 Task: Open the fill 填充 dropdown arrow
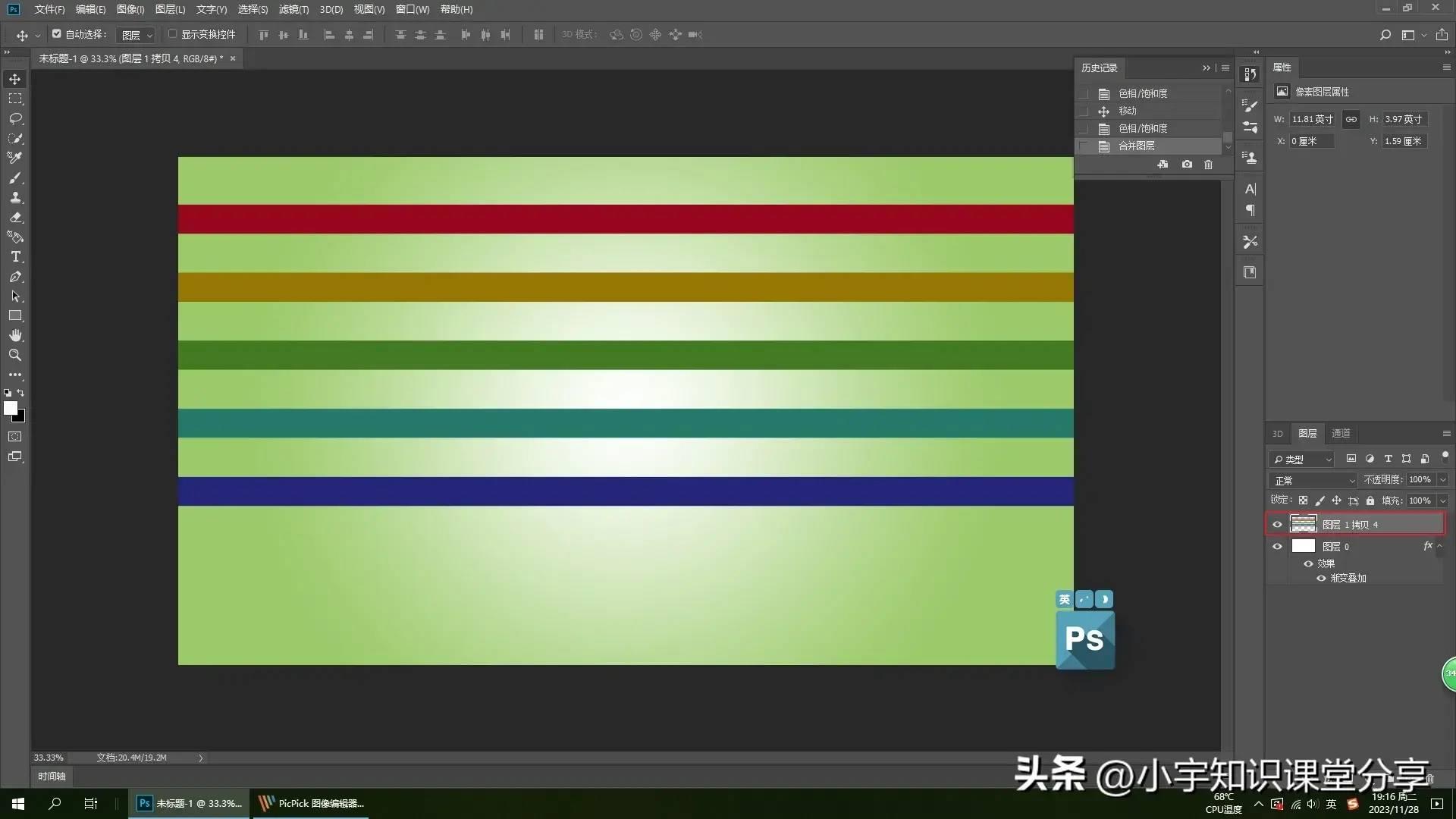pyautogui.click(x=1442, y=500)
